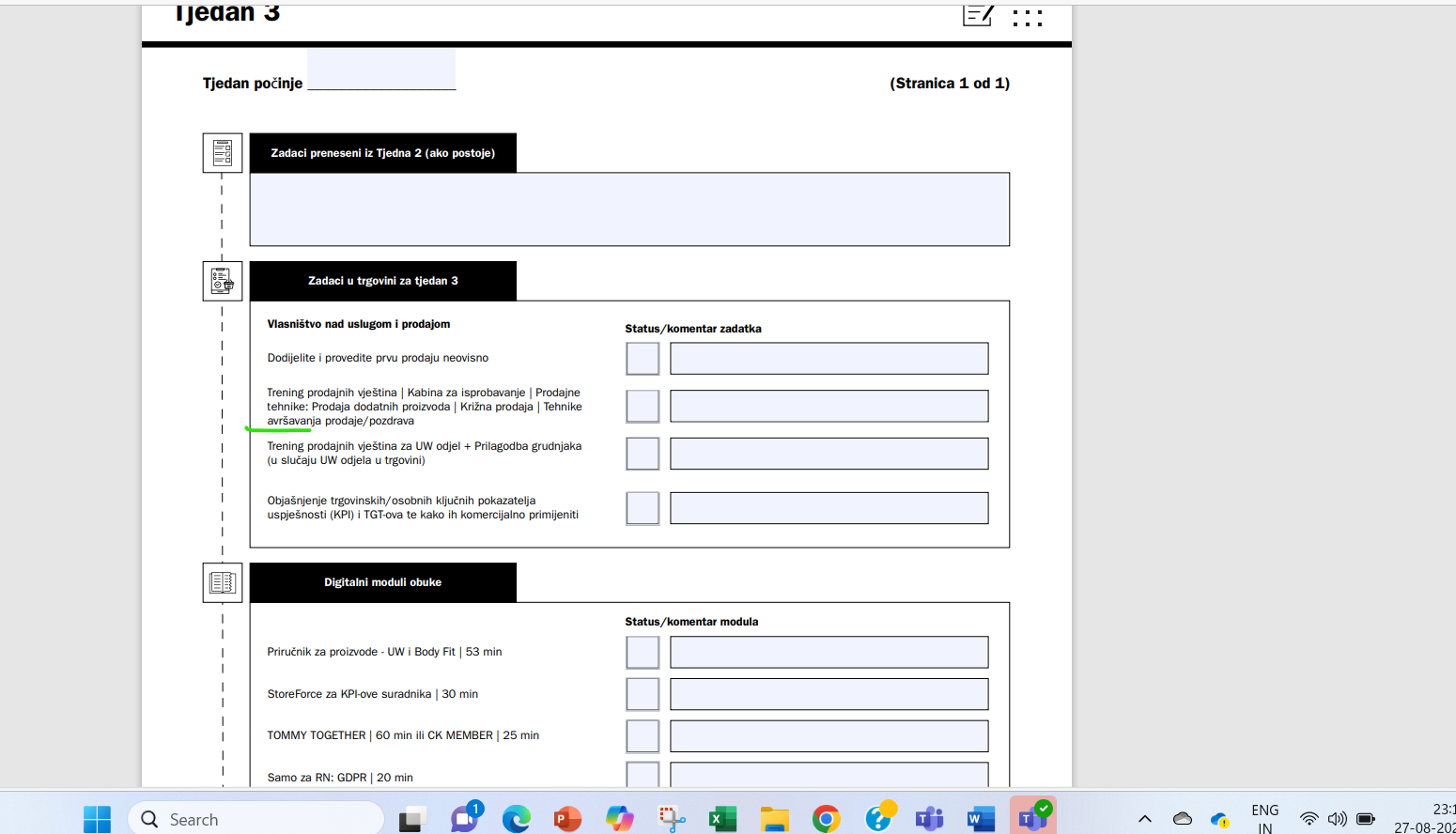Viewport: 1456px width, 834px height.
Task: Click the comment field for Priručnik za proizvode
Action: pos(829,652)
